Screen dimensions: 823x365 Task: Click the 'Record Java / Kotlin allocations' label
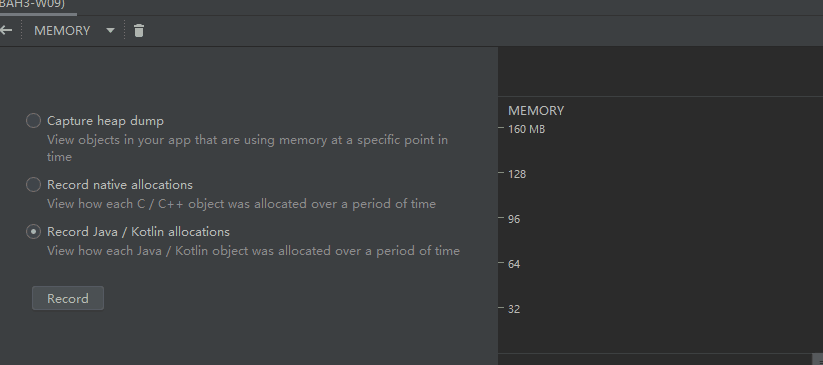tap(139, 232)
